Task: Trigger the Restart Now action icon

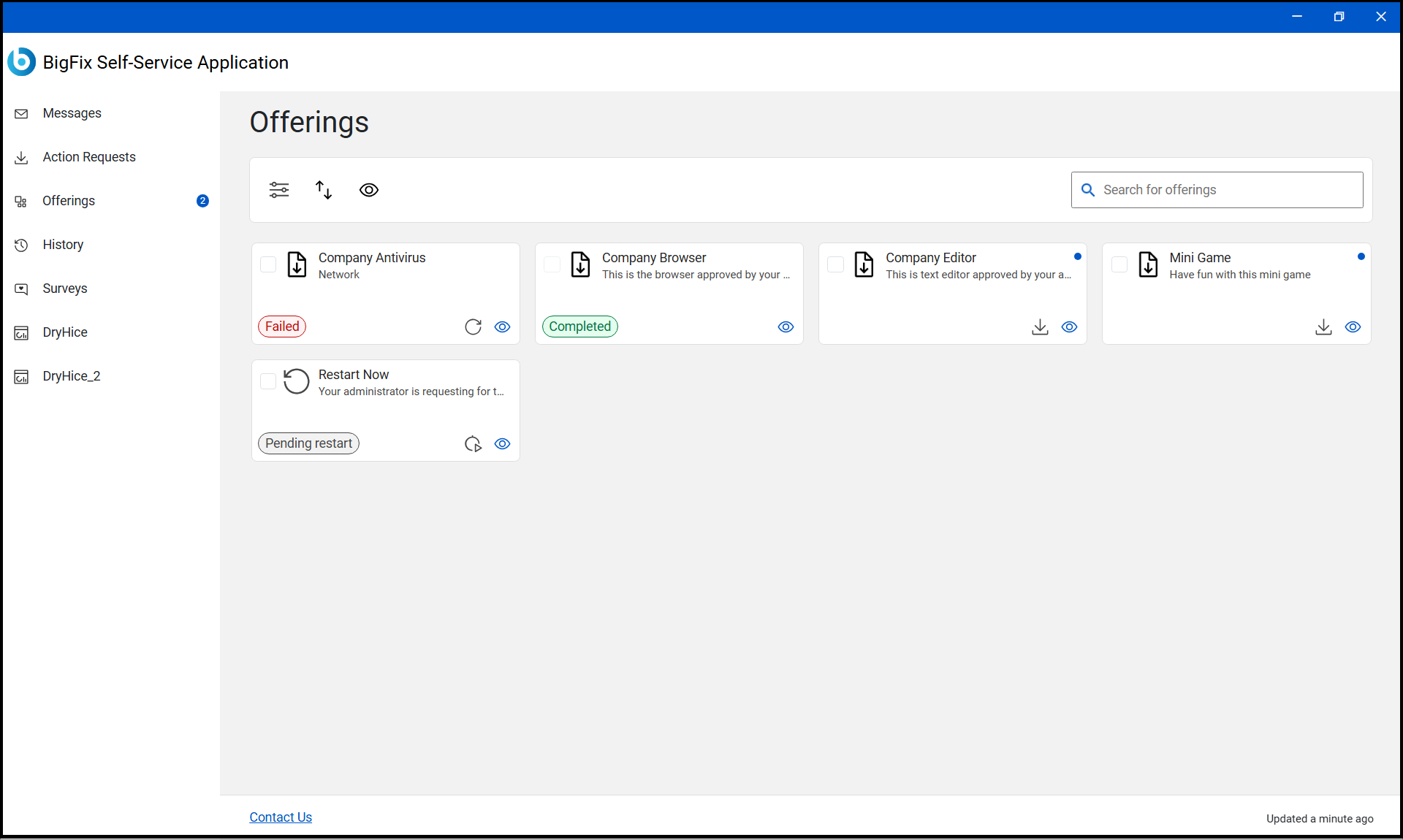Action: pos(473,443)
